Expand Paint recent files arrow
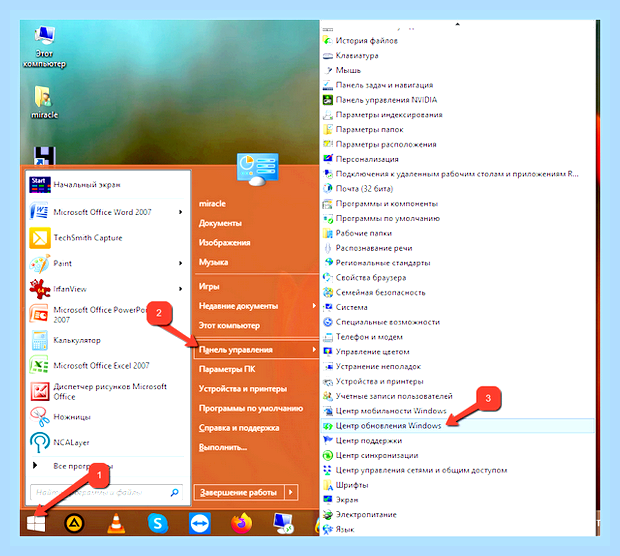This screenshot has height=556, width=620. pos(180,263)
